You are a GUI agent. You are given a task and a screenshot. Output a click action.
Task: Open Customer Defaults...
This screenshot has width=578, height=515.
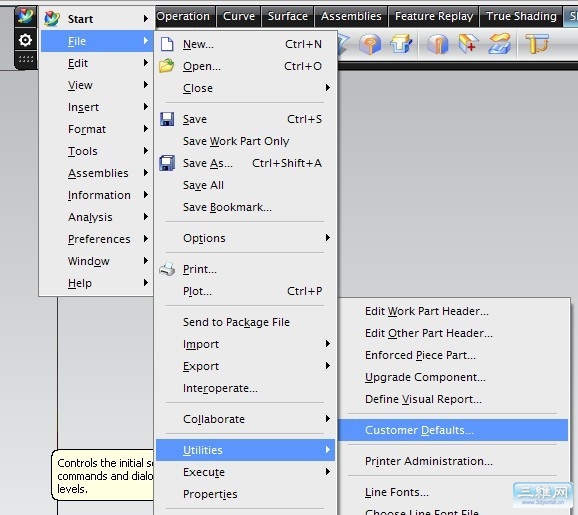pyautogui.click(x=453, y=430)
